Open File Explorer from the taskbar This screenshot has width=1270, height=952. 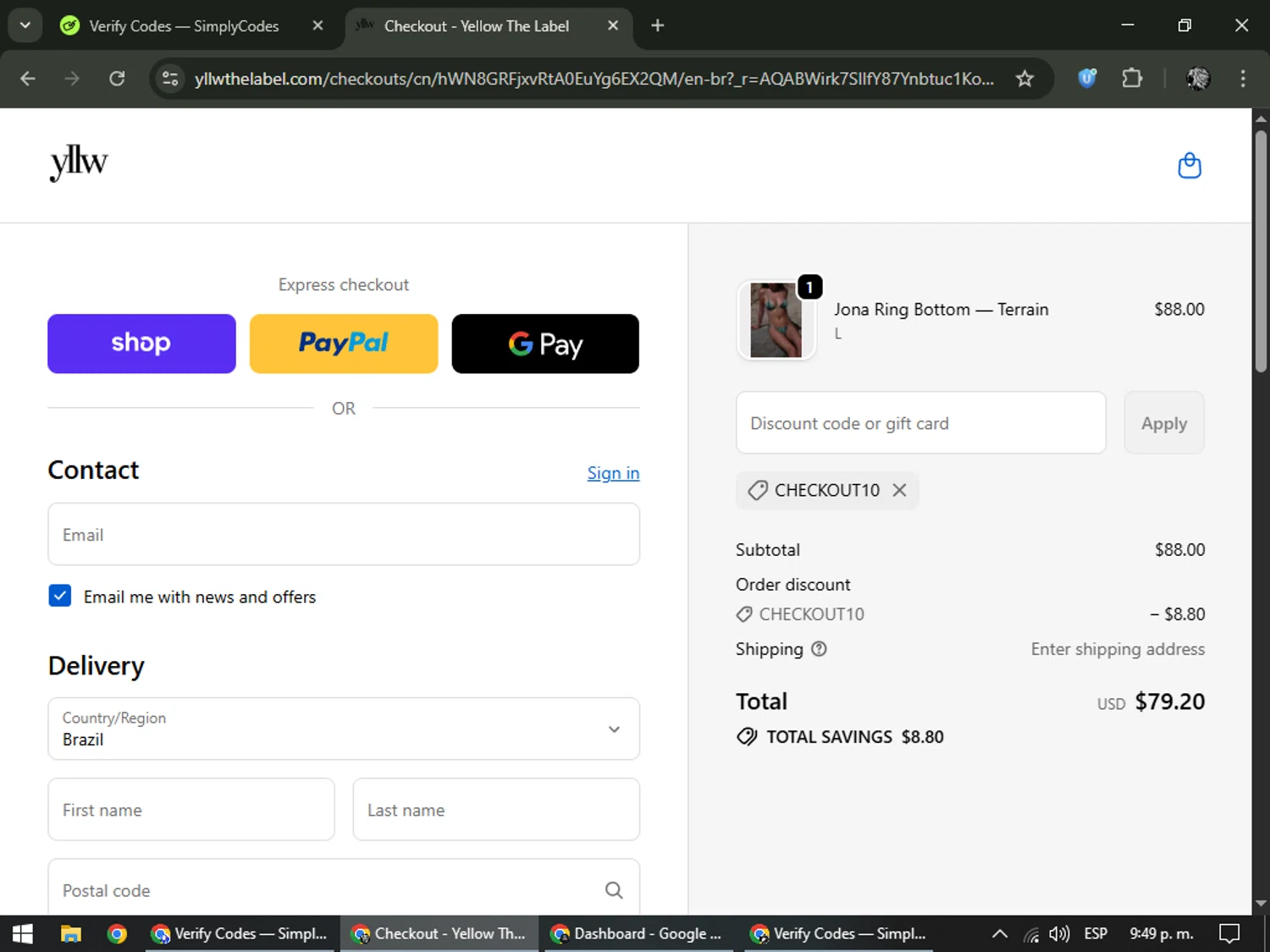(x=71, y=933)
